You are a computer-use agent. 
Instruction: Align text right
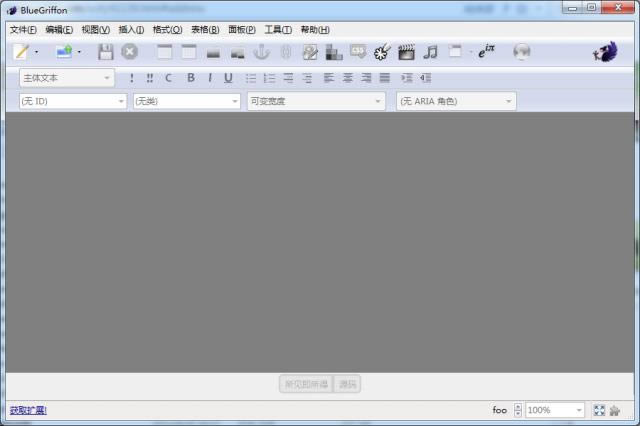(x=366, y=78)
